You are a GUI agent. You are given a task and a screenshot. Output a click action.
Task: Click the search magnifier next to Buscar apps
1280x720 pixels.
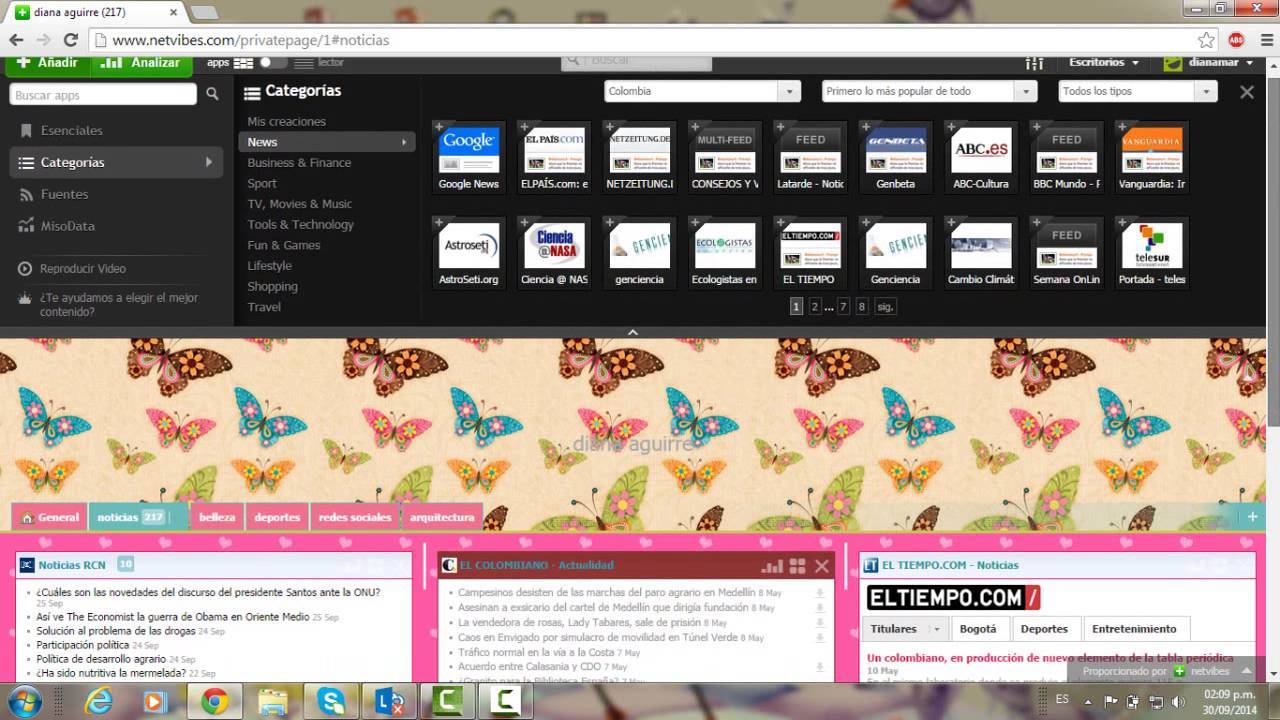[212, 94]
